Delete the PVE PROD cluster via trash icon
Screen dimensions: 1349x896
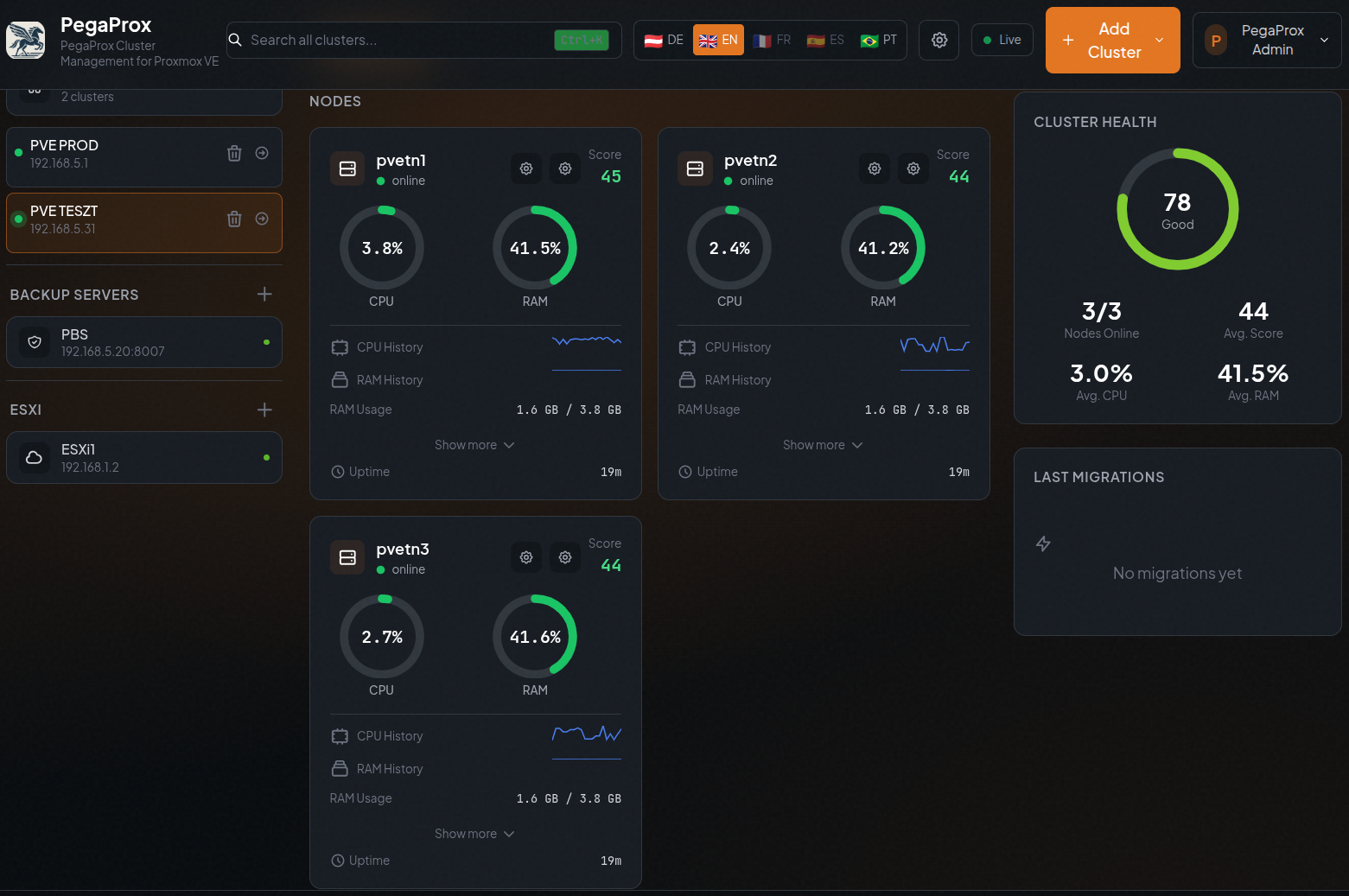[x=234, y=154]
